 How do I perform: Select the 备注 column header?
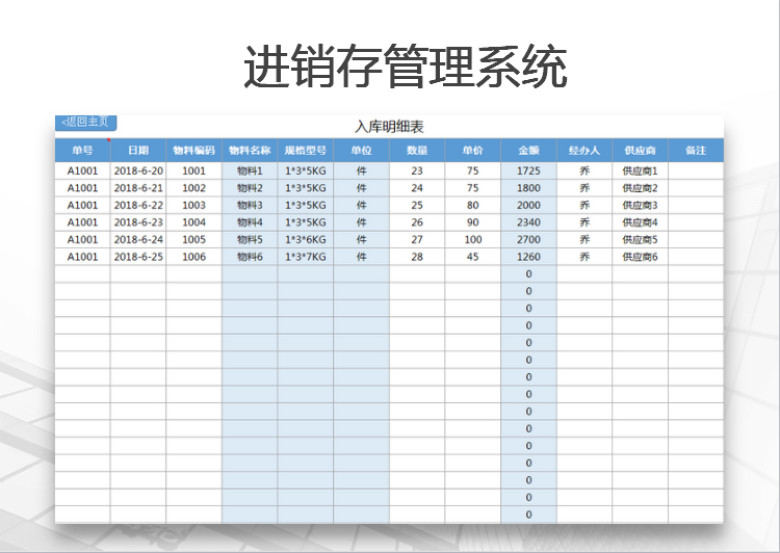696,150
